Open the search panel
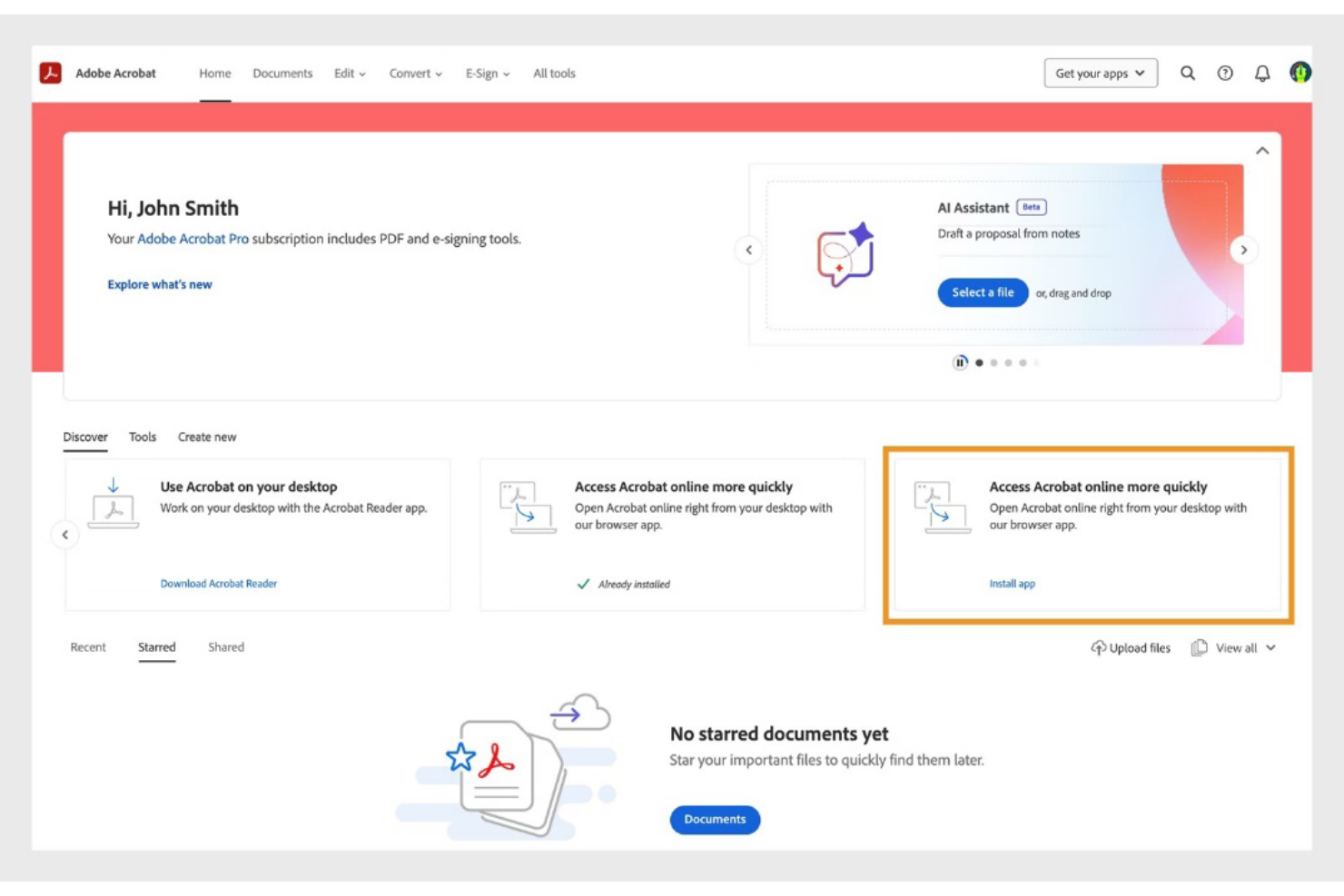 pyautogui.click(x=1187, y=73)
